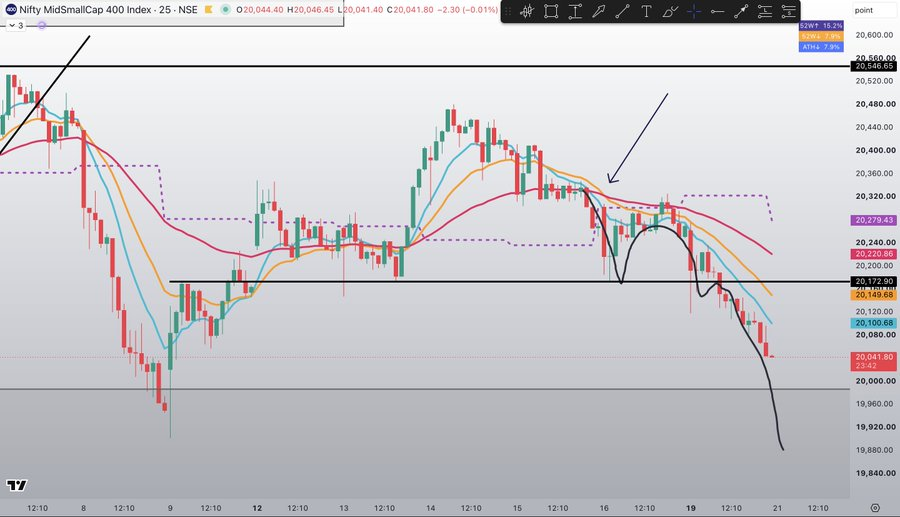
Task: Click the 20,400.00 price axis value
Action: pyautogui.click(x=875, y=150)
